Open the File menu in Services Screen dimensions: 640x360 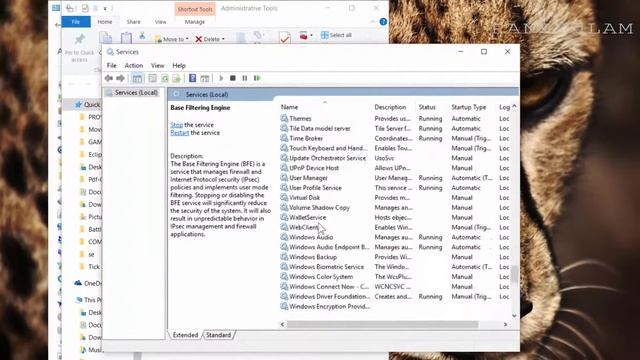click(x=111, y=65)
